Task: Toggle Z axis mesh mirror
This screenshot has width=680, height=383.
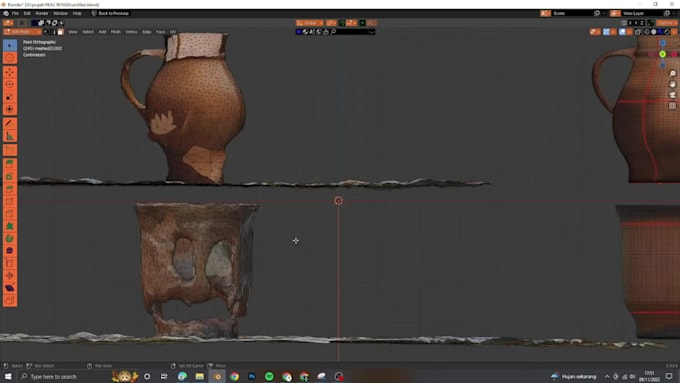Action: (x=642, y=23)
